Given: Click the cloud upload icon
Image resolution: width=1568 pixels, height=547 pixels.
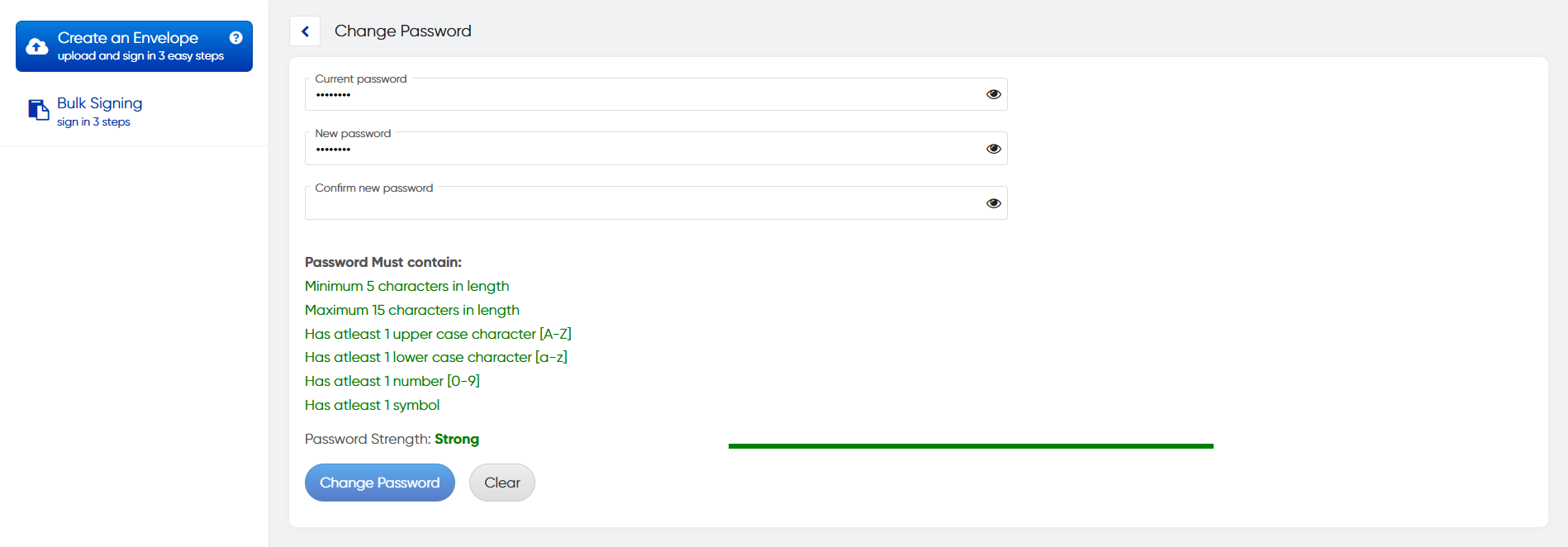Looking at the screenshot, I should (x=37, y=46).
